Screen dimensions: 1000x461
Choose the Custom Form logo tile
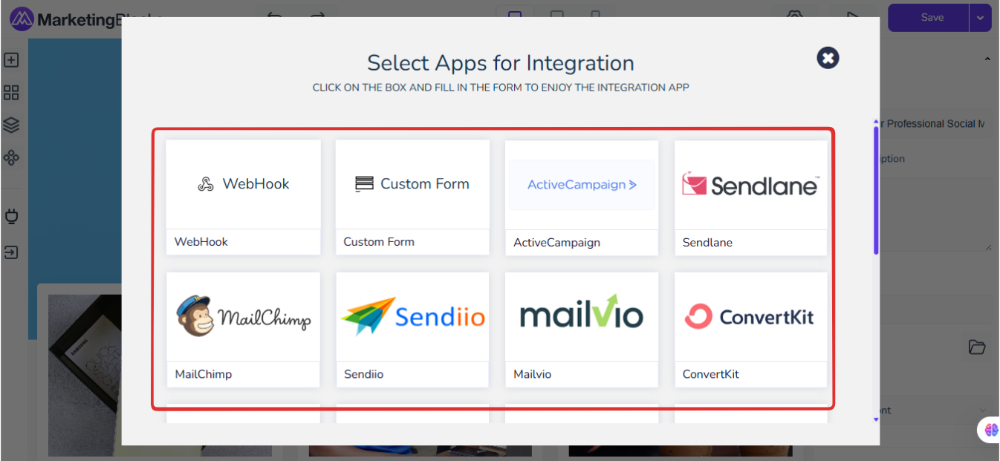[x=413, y=184]
